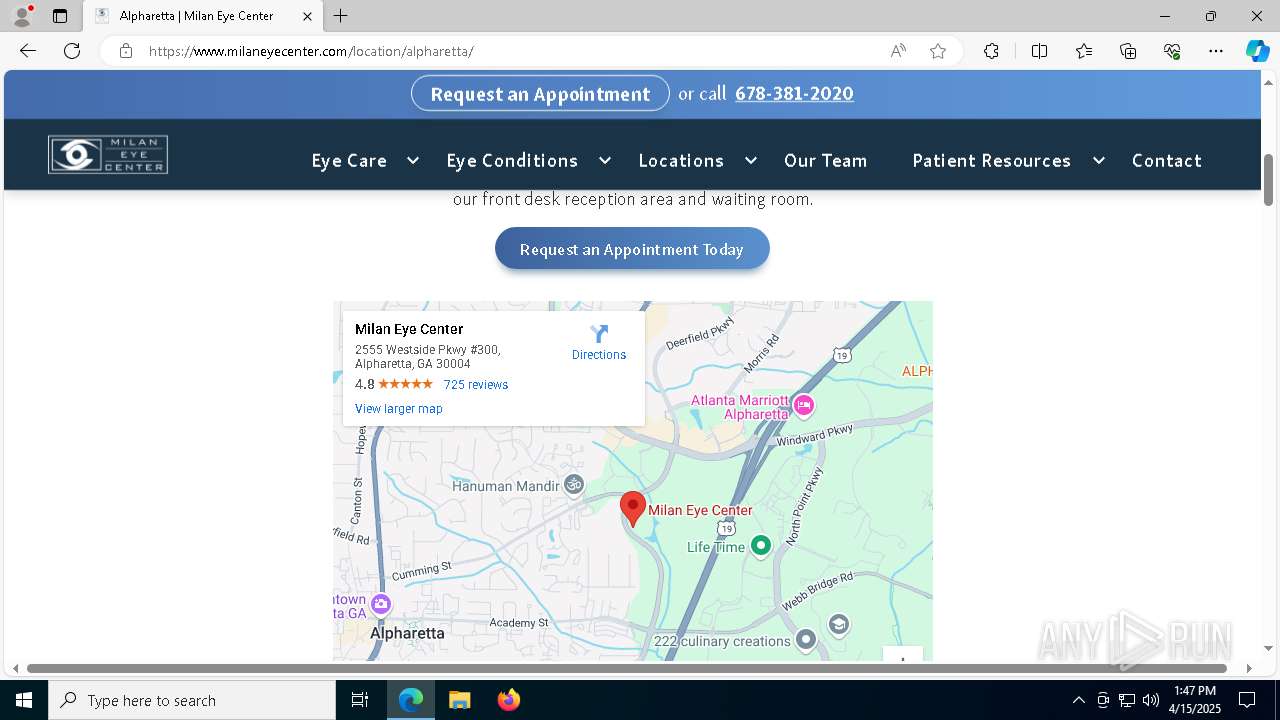
Task: Add page to favorites star icon
Action: [x=938, y=51]
